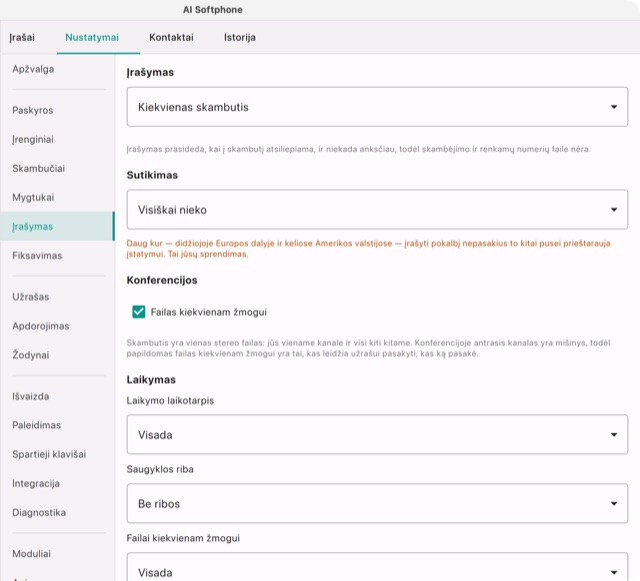The image size is (640, 581).
Task: Open the Istorija tab
Action: 240,38
